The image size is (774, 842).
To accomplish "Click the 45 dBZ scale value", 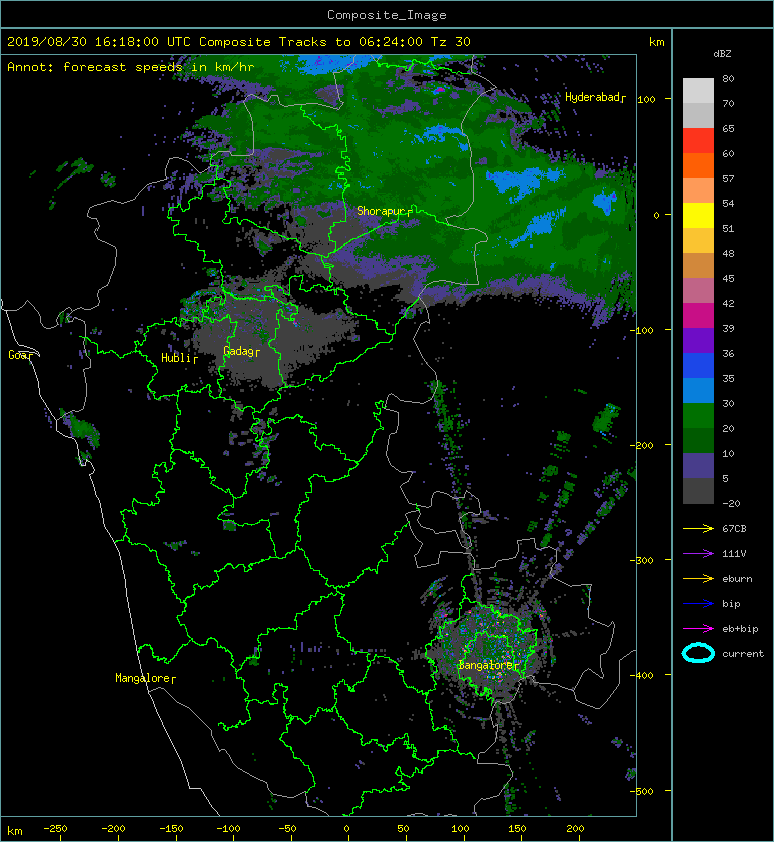I will click(728, 278).
